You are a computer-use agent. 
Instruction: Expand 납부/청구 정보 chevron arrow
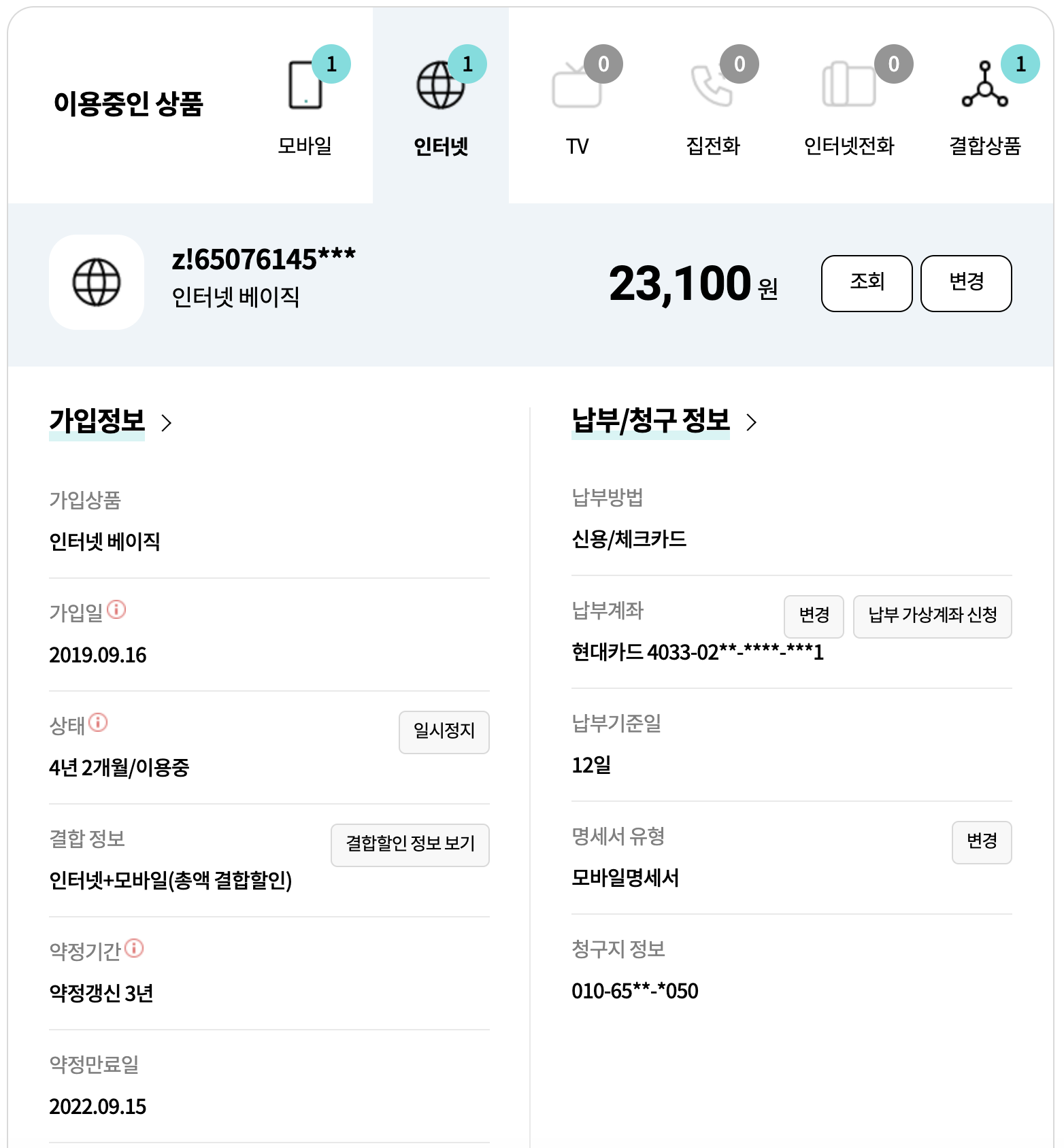pos(751,422)
